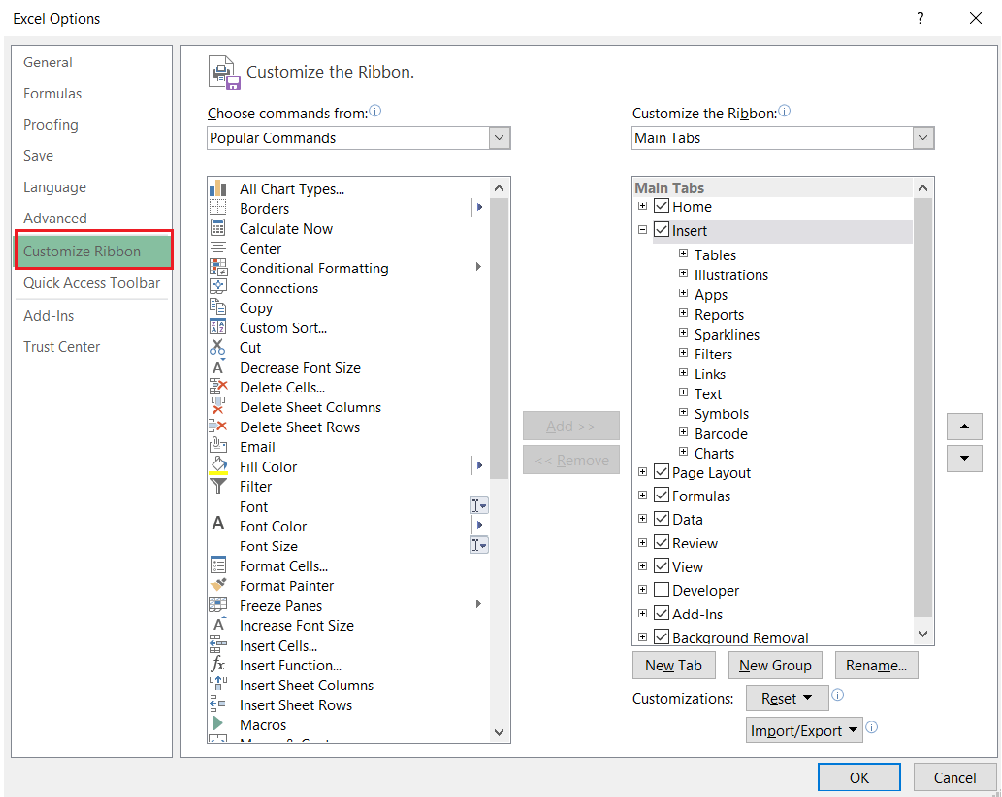The width and height of the screenshot is (1002, 797).
Task: Click the Cut scissors icon
Action: tap(220, 347)
